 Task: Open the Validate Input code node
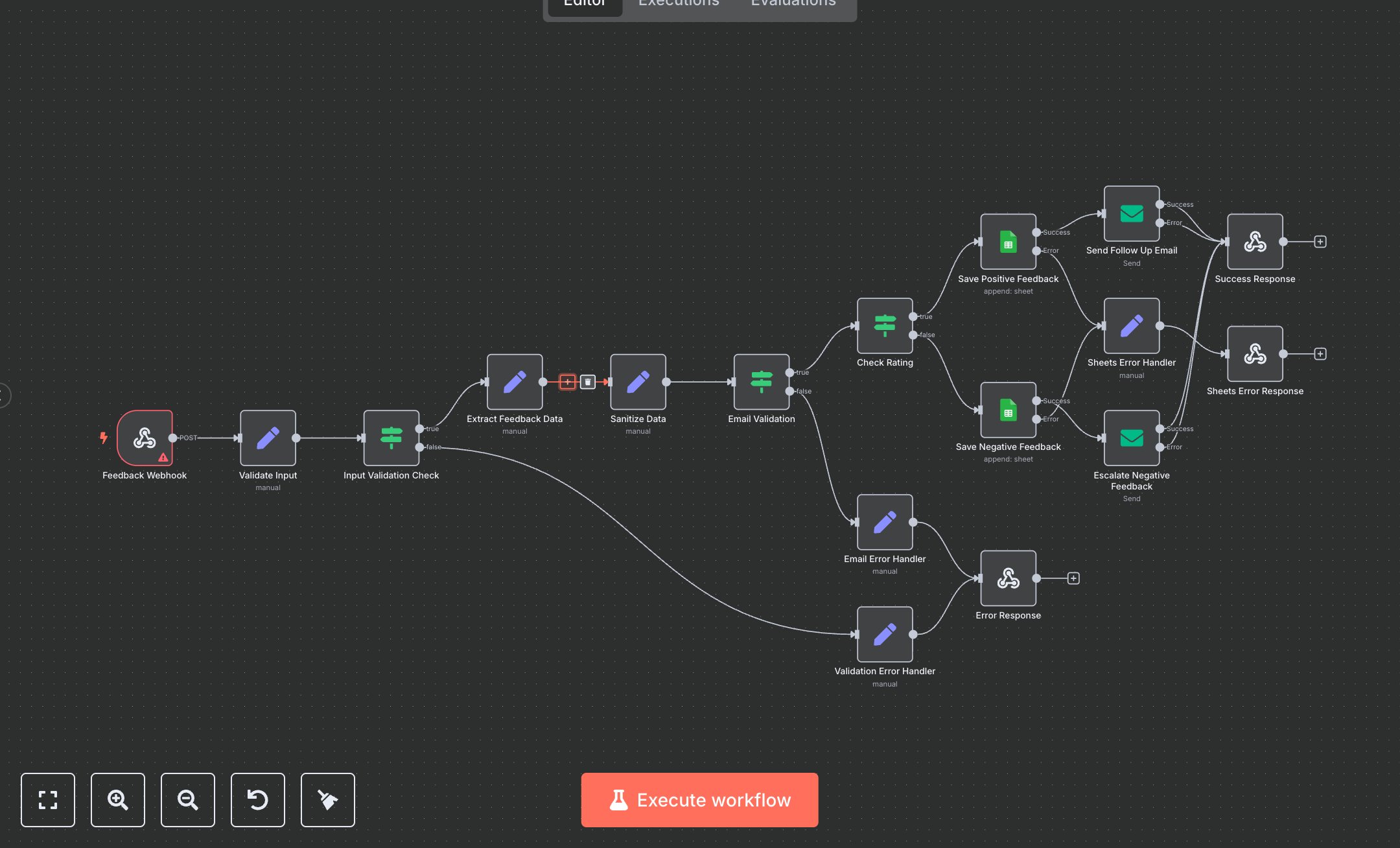(268, 438)
